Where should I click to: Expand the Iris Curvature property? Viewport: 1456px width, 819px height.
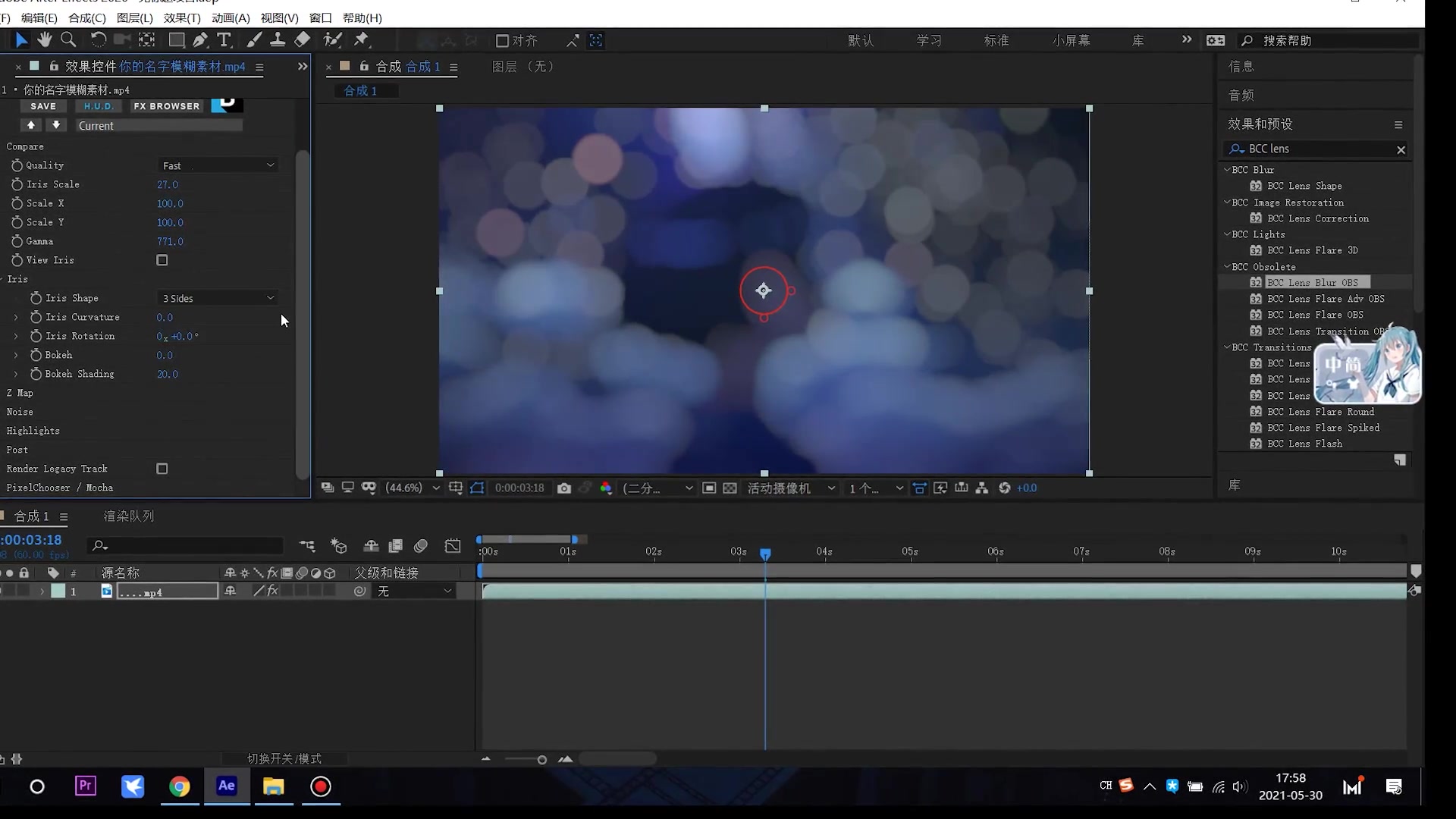click(x=16, y=317)
